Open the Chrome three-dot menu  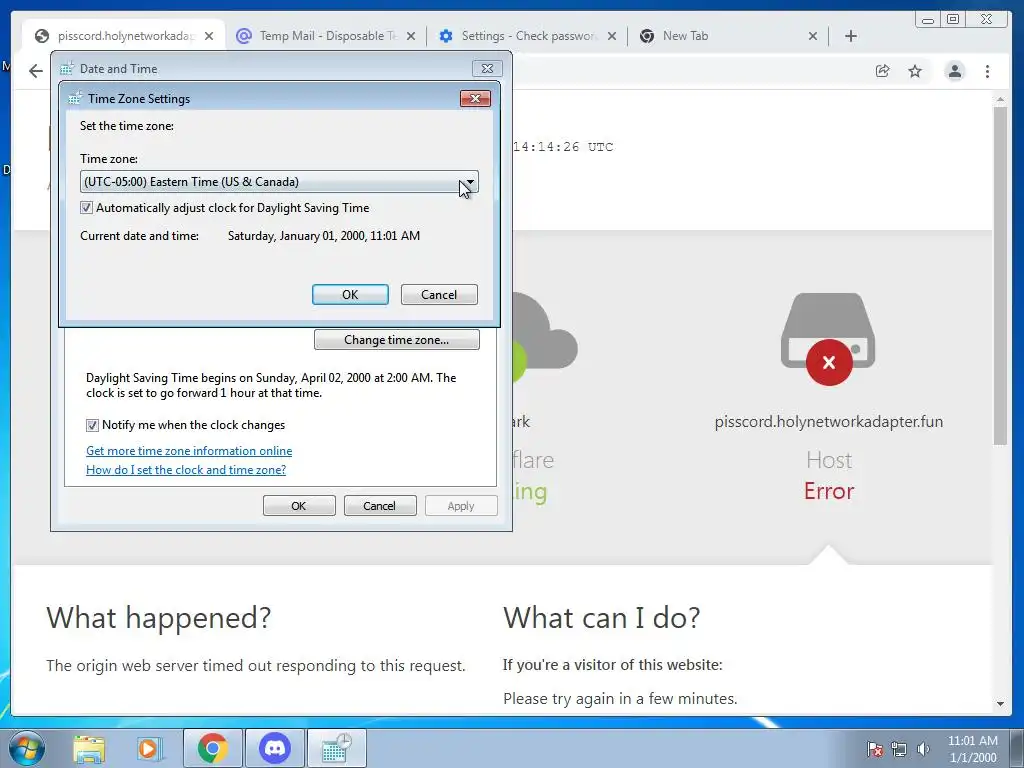(x=987, y=71)
